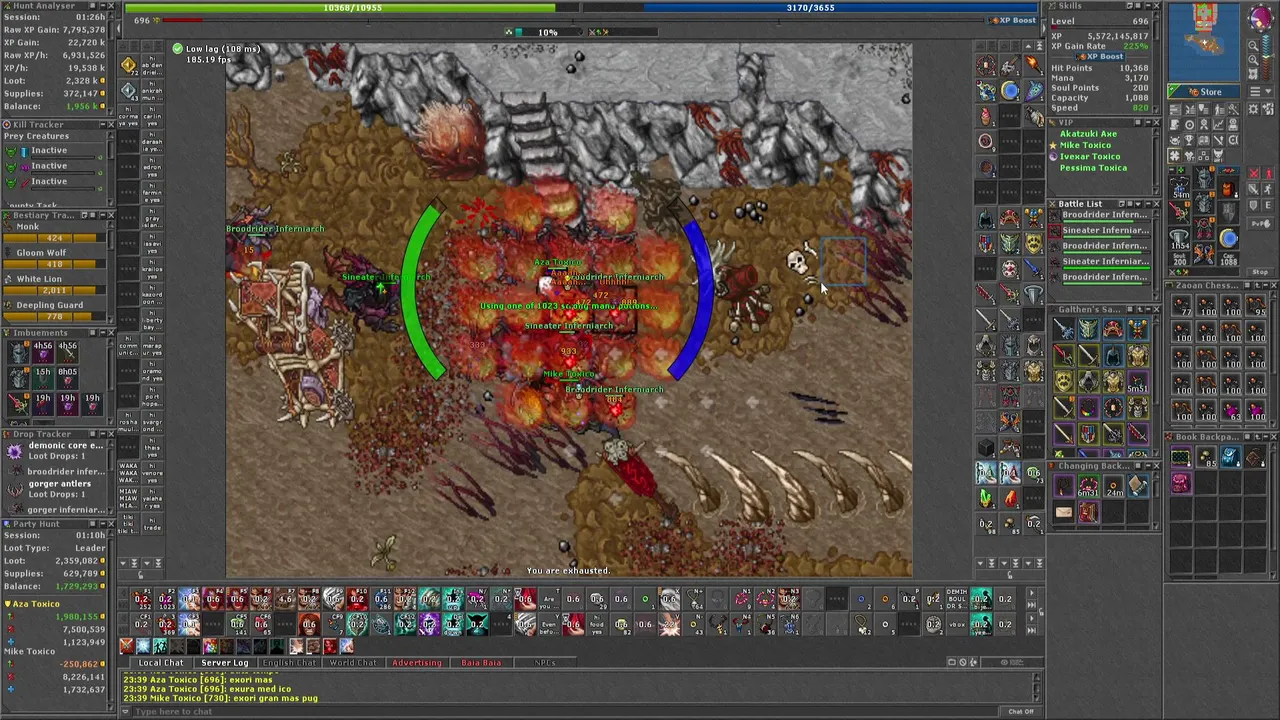Switch to the Local Chat tab
This screenshot has width=1280, height=720.
161,663
